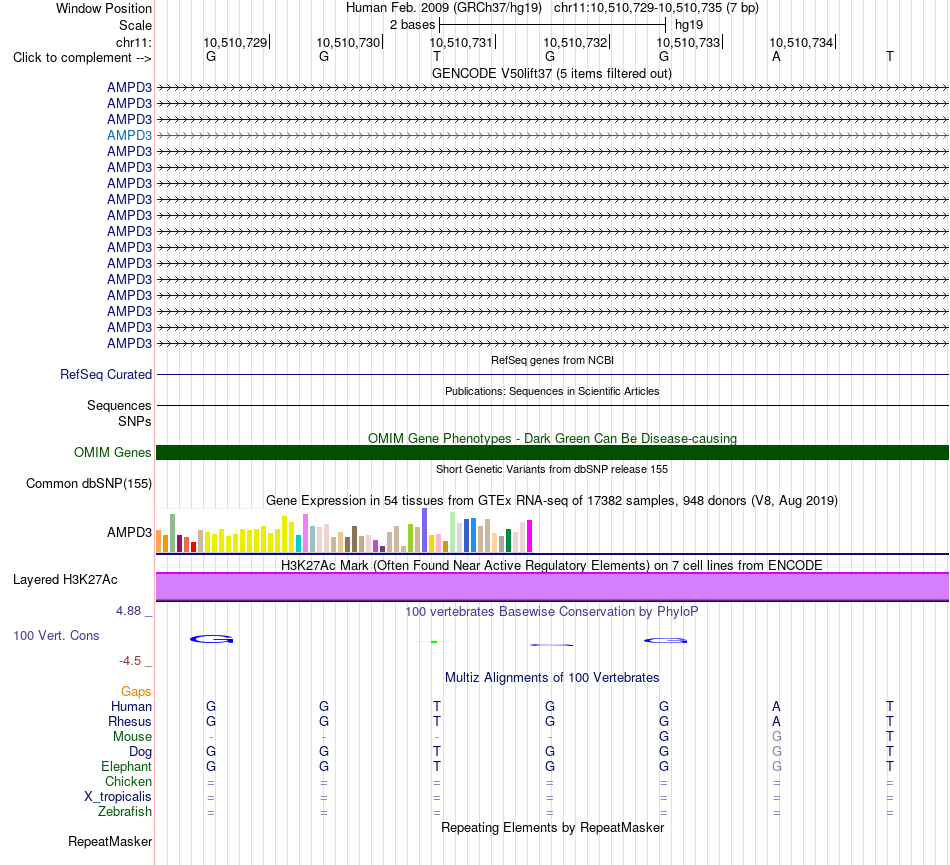Click the GENCODE V50lift37 track title

tap(551, 73)
